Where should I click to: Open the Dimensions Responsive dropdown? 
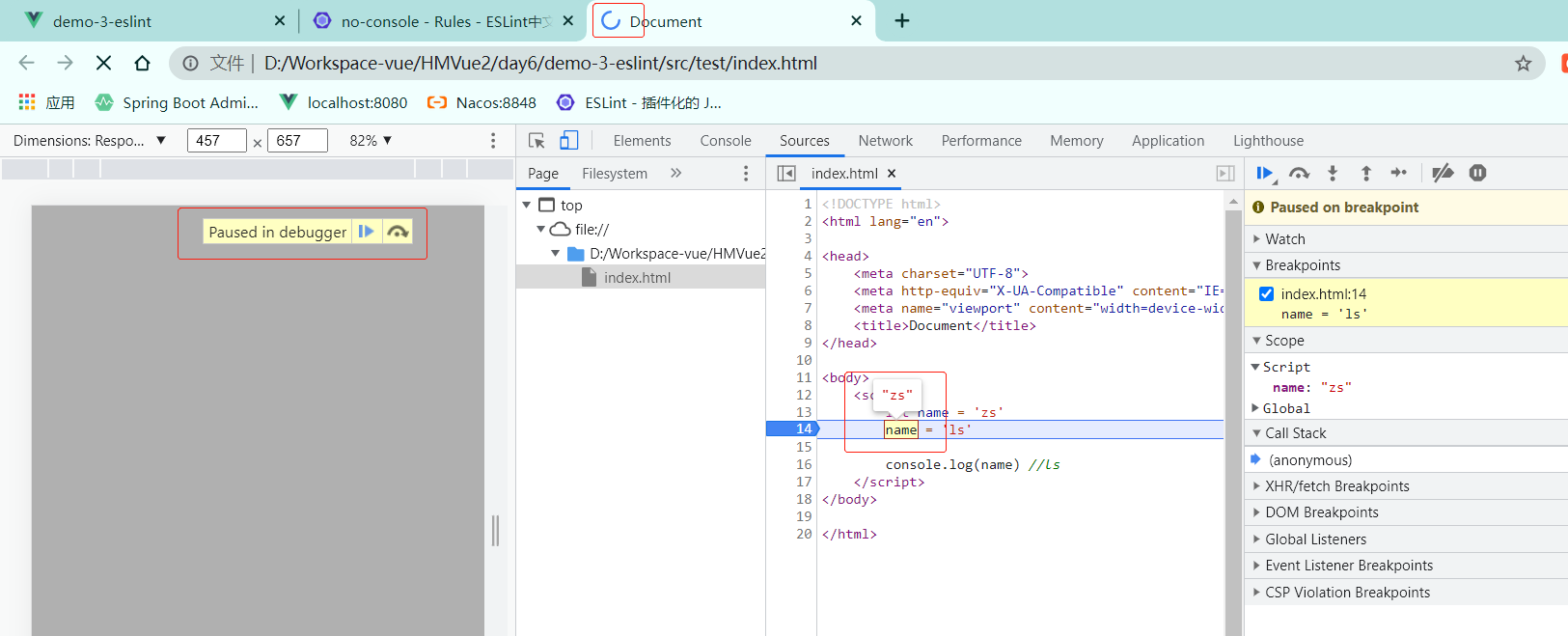[x=90, y=141]
